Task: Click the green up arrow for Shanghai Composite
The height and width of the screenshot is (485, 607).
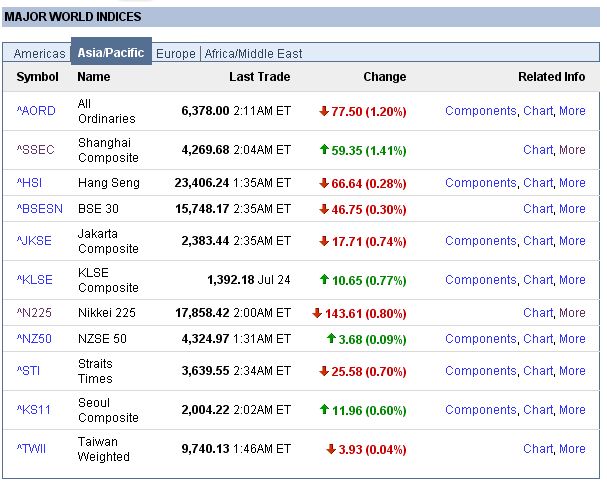Action: point(324,150)
